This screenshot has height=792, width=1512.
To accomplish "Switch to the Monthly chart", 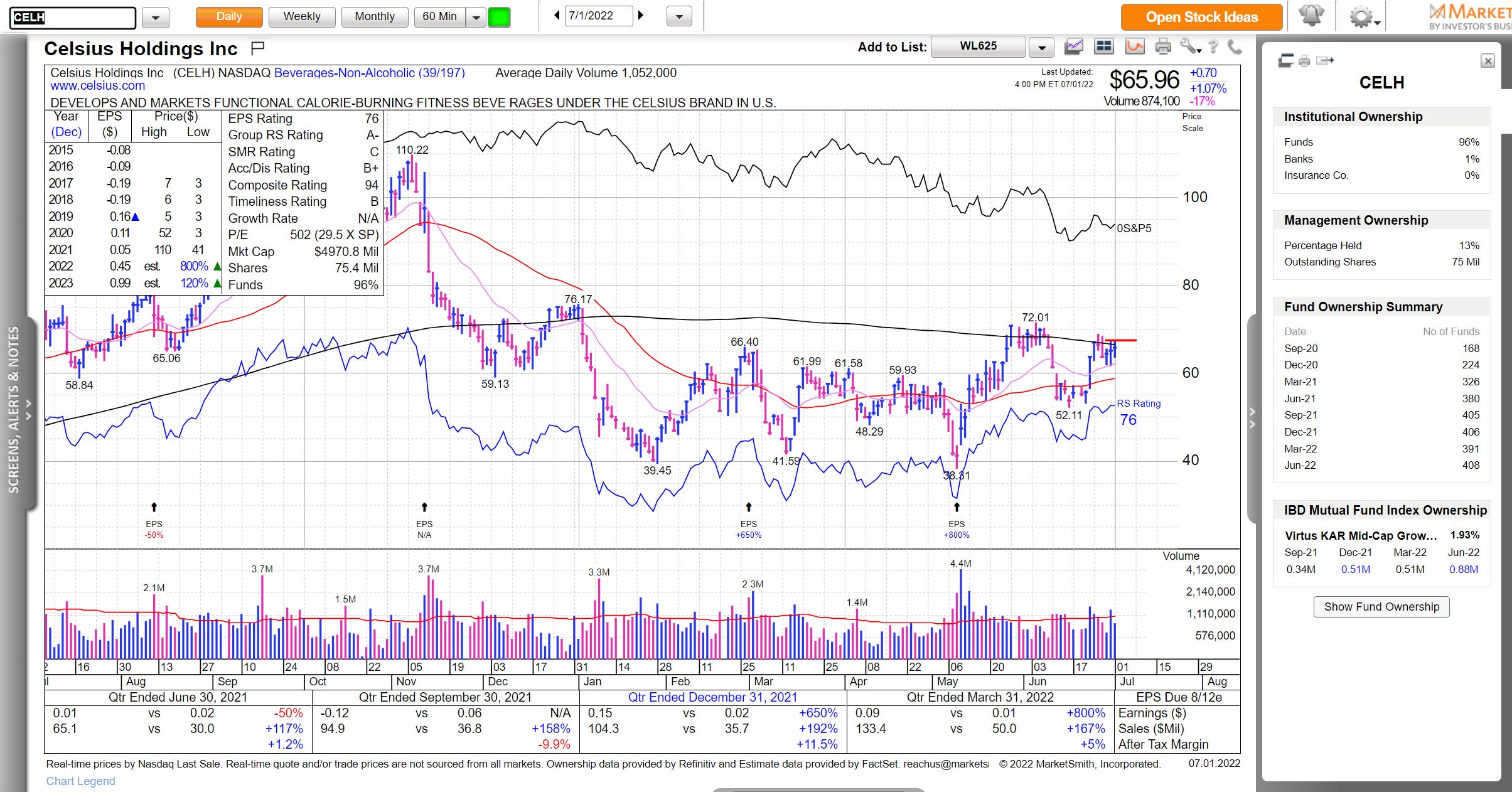I will point(375,17).
